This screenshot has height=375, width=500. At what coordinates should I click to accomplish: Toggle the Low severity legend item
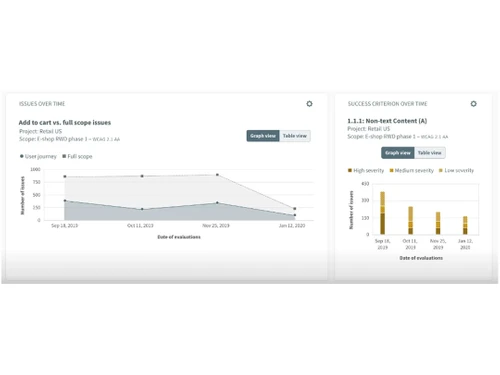coord(456,170)
